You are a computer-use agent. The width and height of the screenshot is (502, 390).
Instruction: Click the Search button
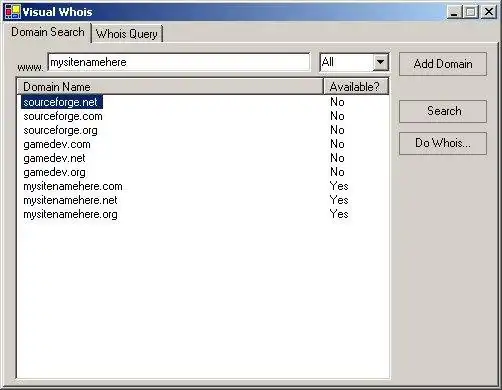pos(443,111)
